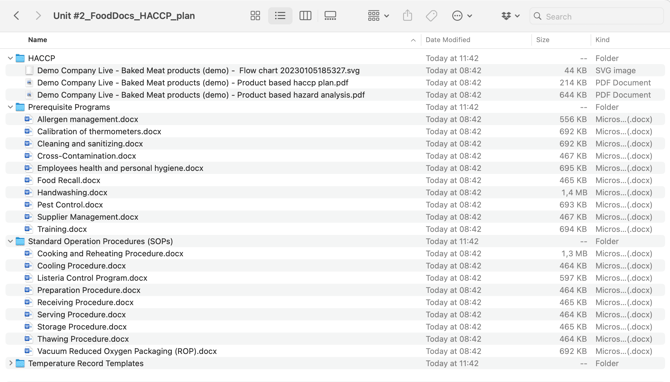Switch to gallery view
Viewport: 670px width, 382px height.
point(330,16)
